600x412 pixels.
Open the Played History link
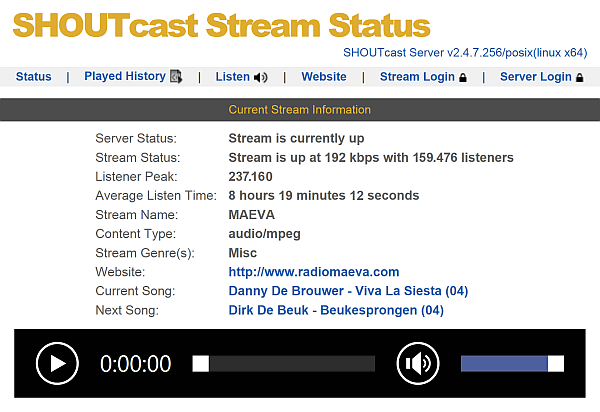tap(125, 76)
